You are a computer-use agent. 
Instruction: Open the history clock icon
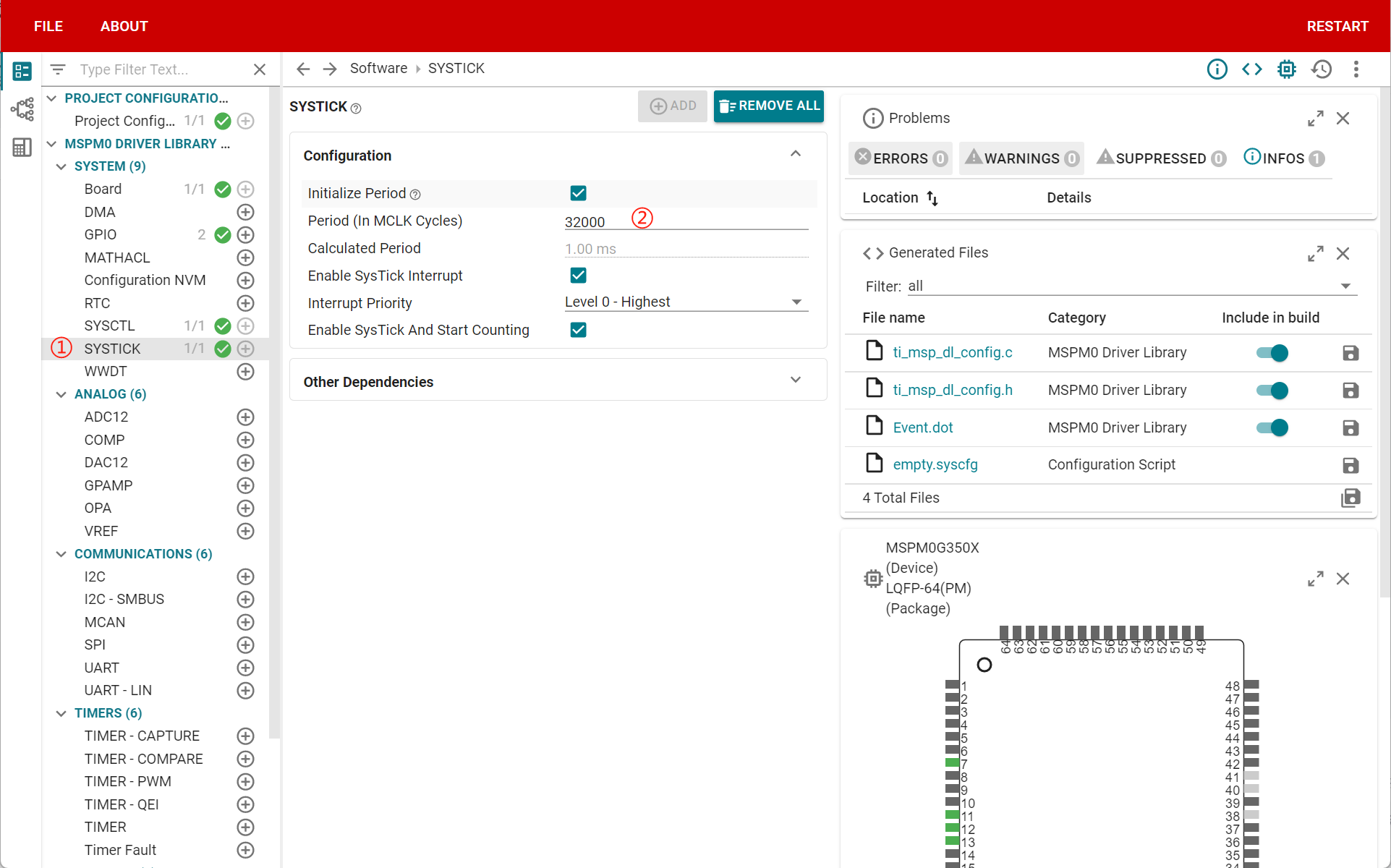click(x=1322, y=69)
